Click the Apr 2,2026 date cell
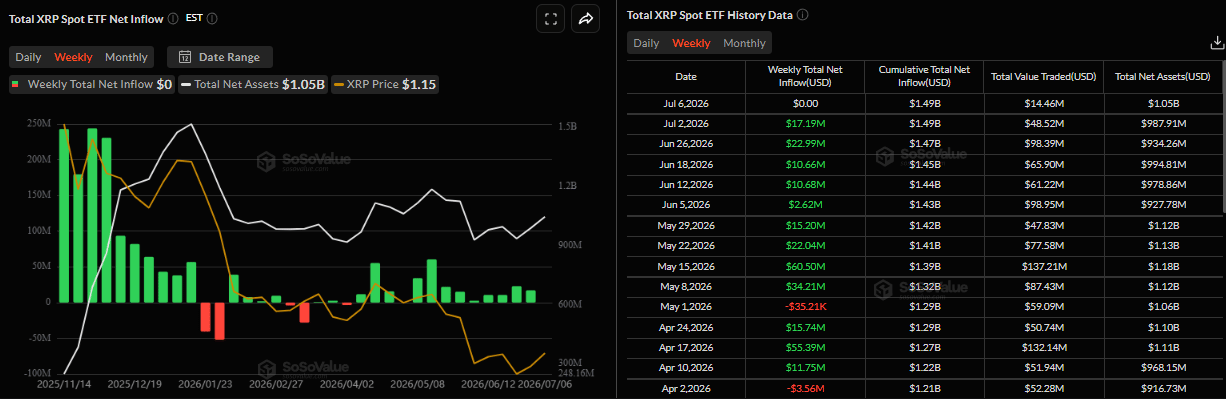 pos(686,388)
